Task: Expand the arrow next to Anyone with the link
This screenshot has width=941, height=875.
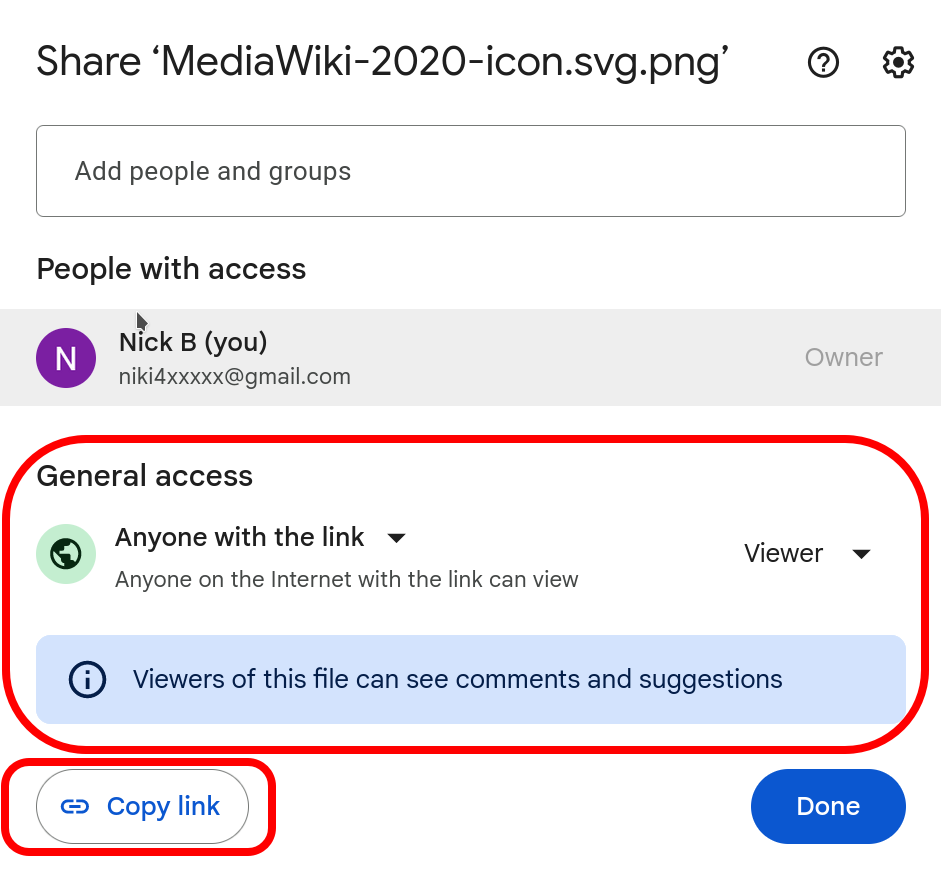Action: click(x=396, y=538)
